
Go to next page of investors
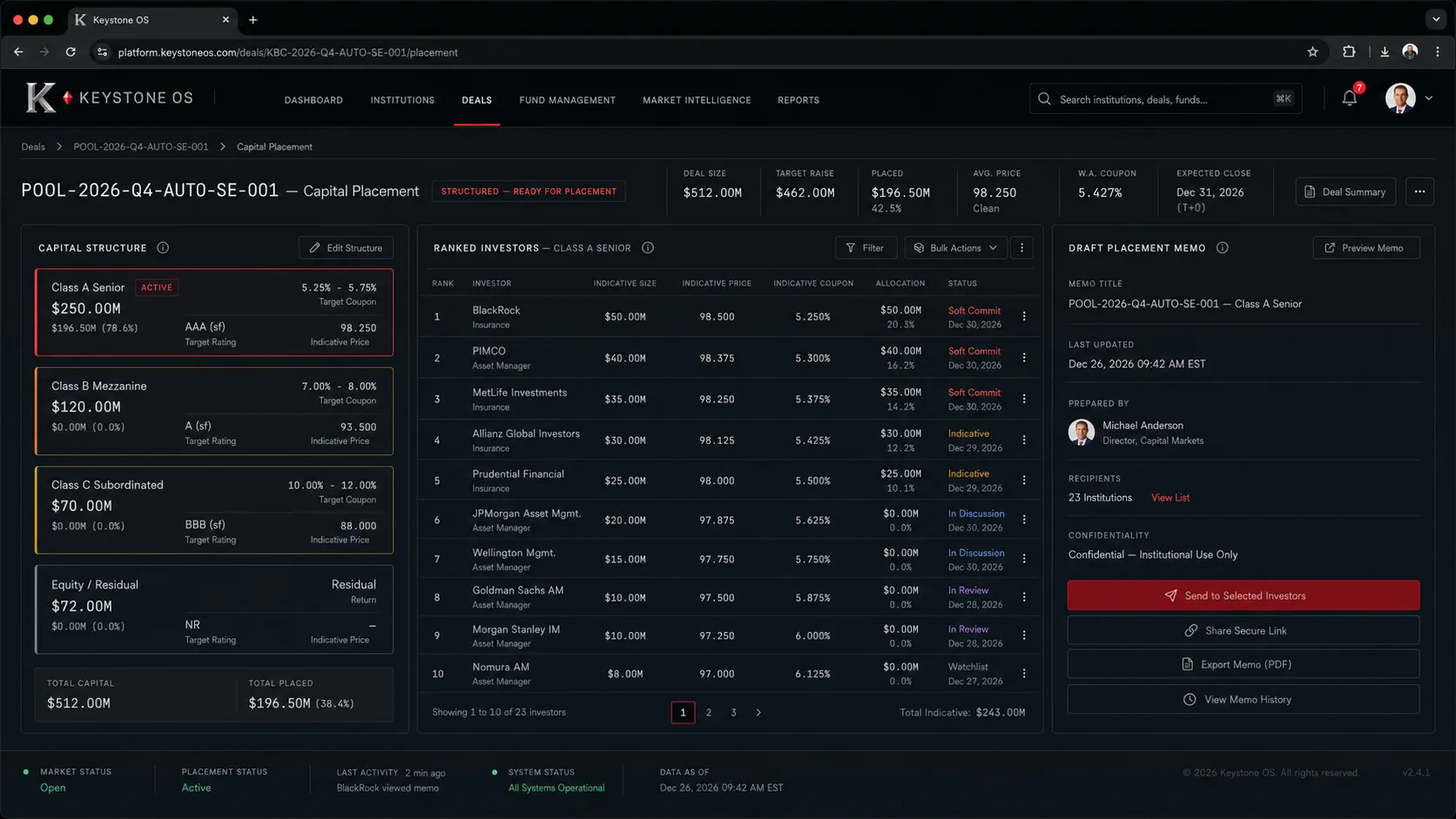click(758, 713)
